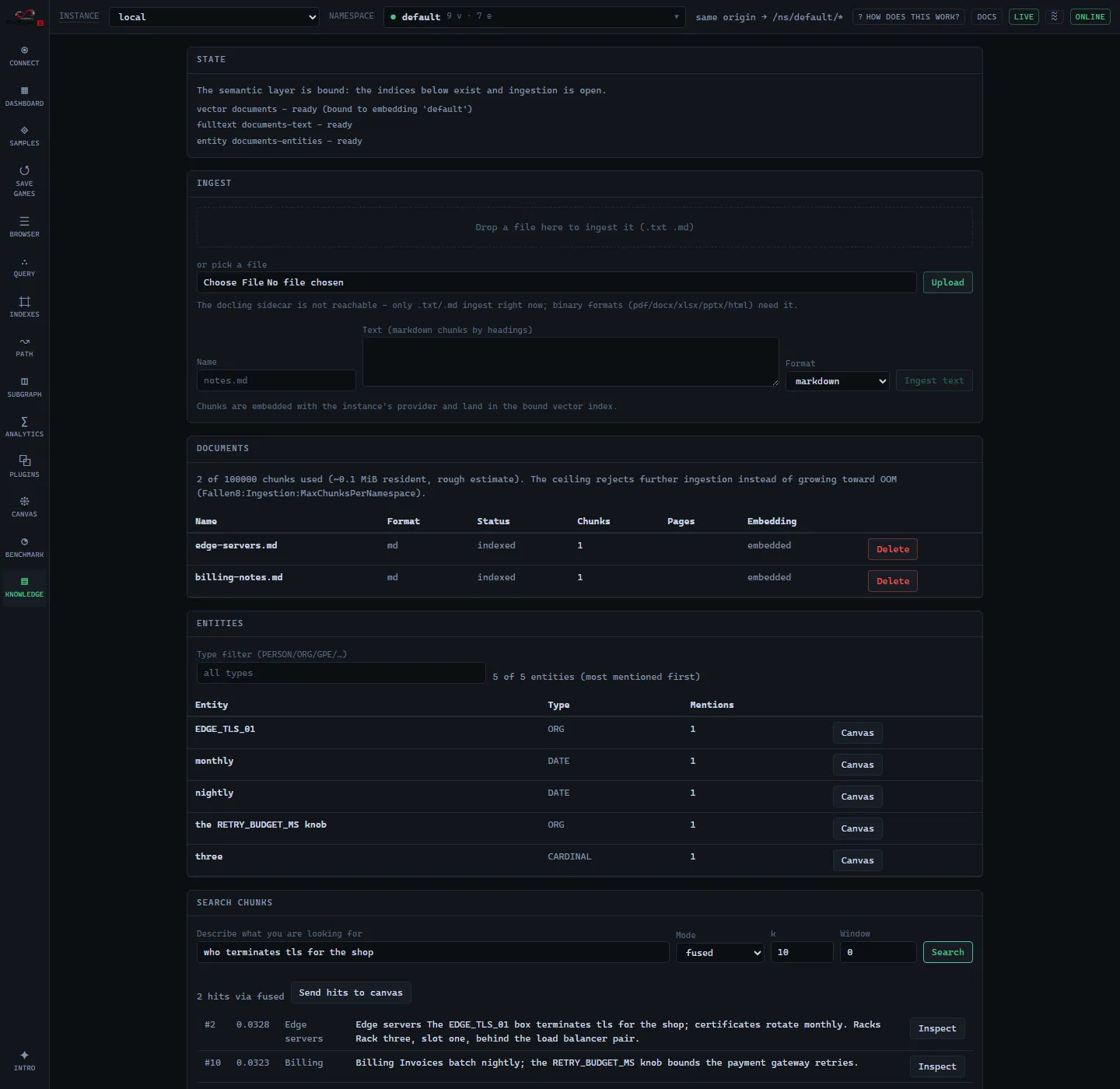This screenshot has width=1120, height=1089.
Task: Click the k value field showing 10
Action: [x=802, y=952]
